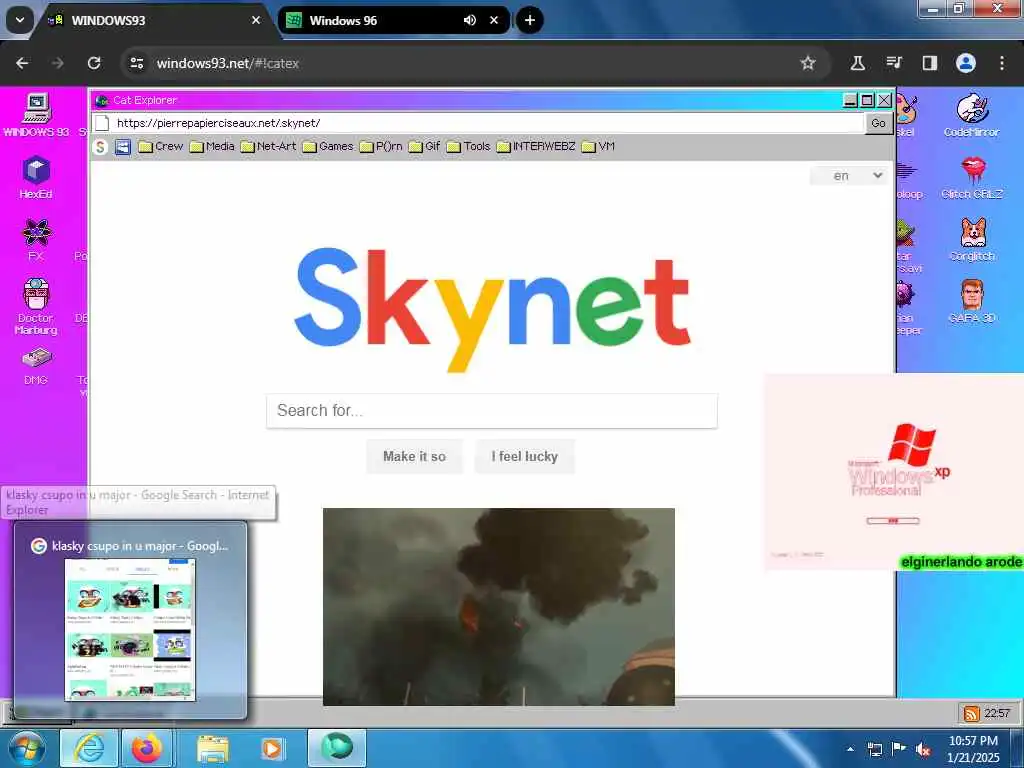
Task: Mute the Windows 96 tab audio
Action: coord(470,20)
